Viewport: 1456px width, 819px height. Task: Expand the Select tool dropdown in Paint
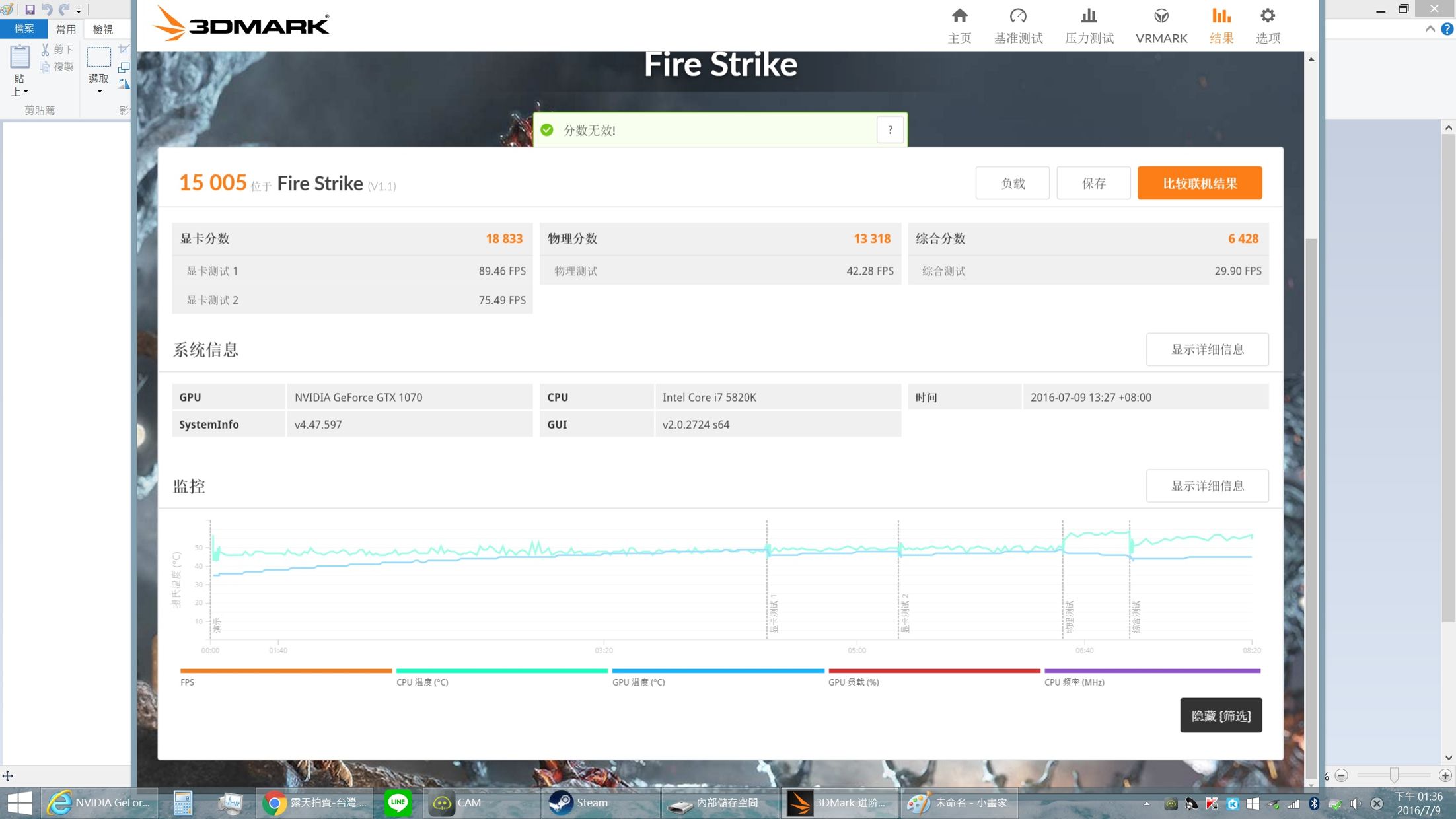click(x=99, y=92)
